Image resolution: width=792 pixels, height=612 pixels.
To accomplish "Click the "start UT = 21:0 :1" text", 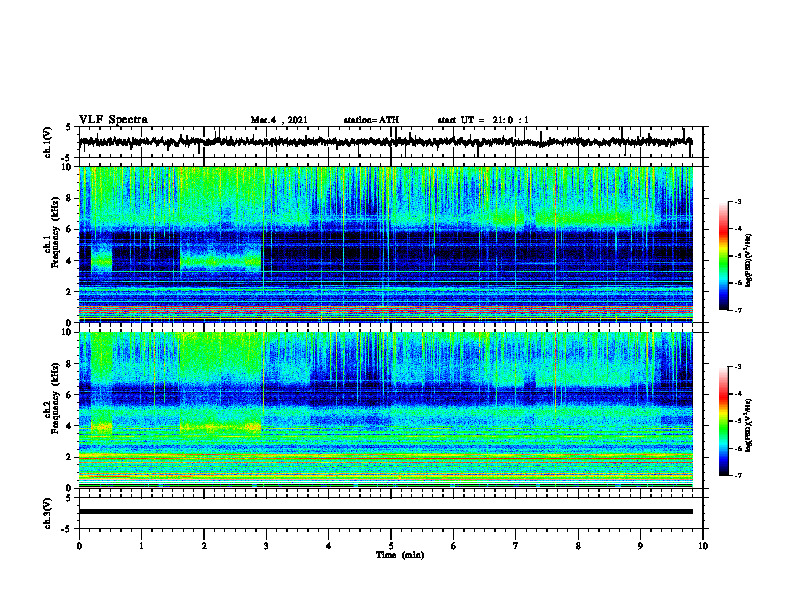I will click(x=483, y=120).
